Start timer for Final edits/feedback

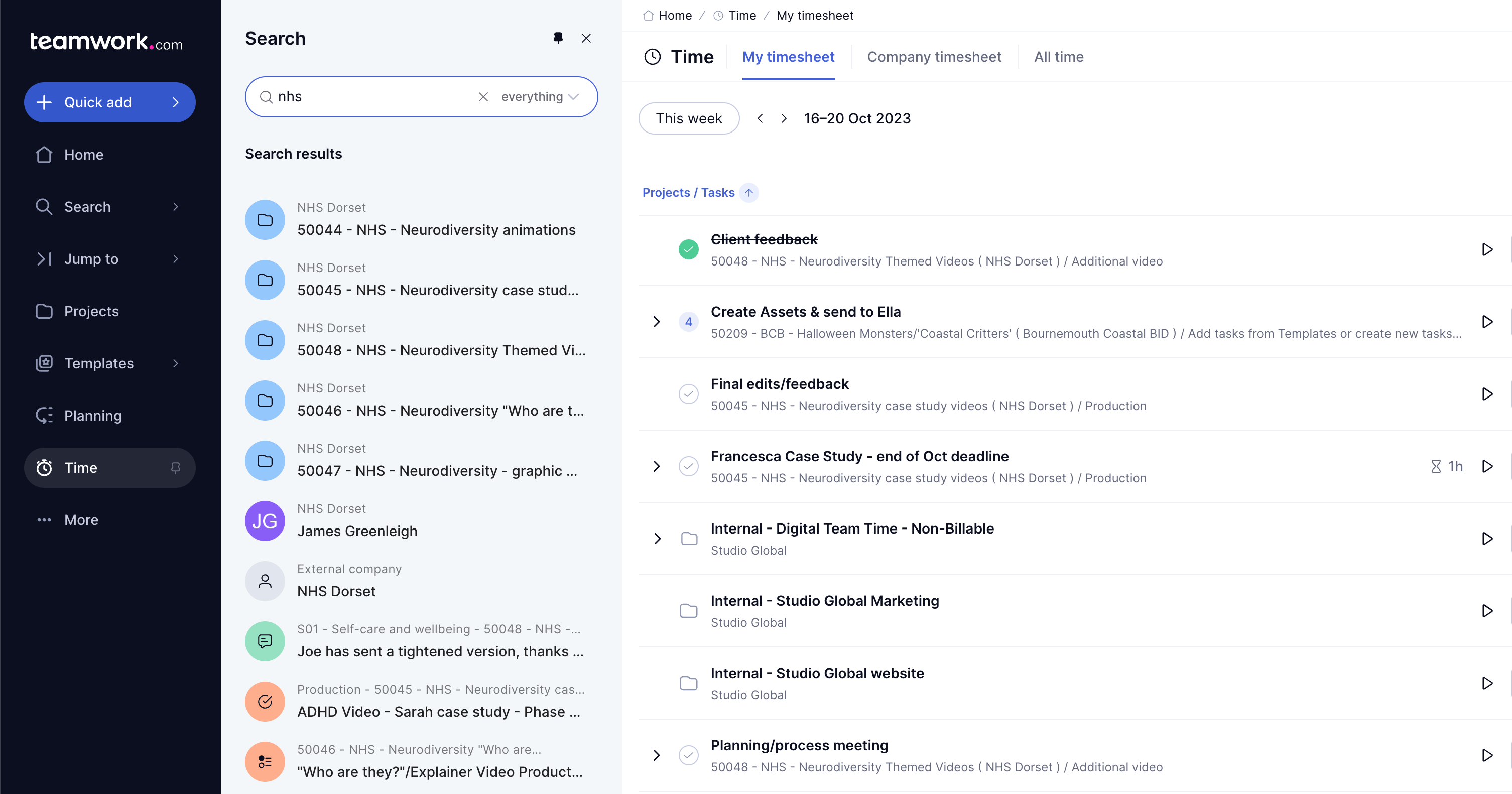point(1487,394)
